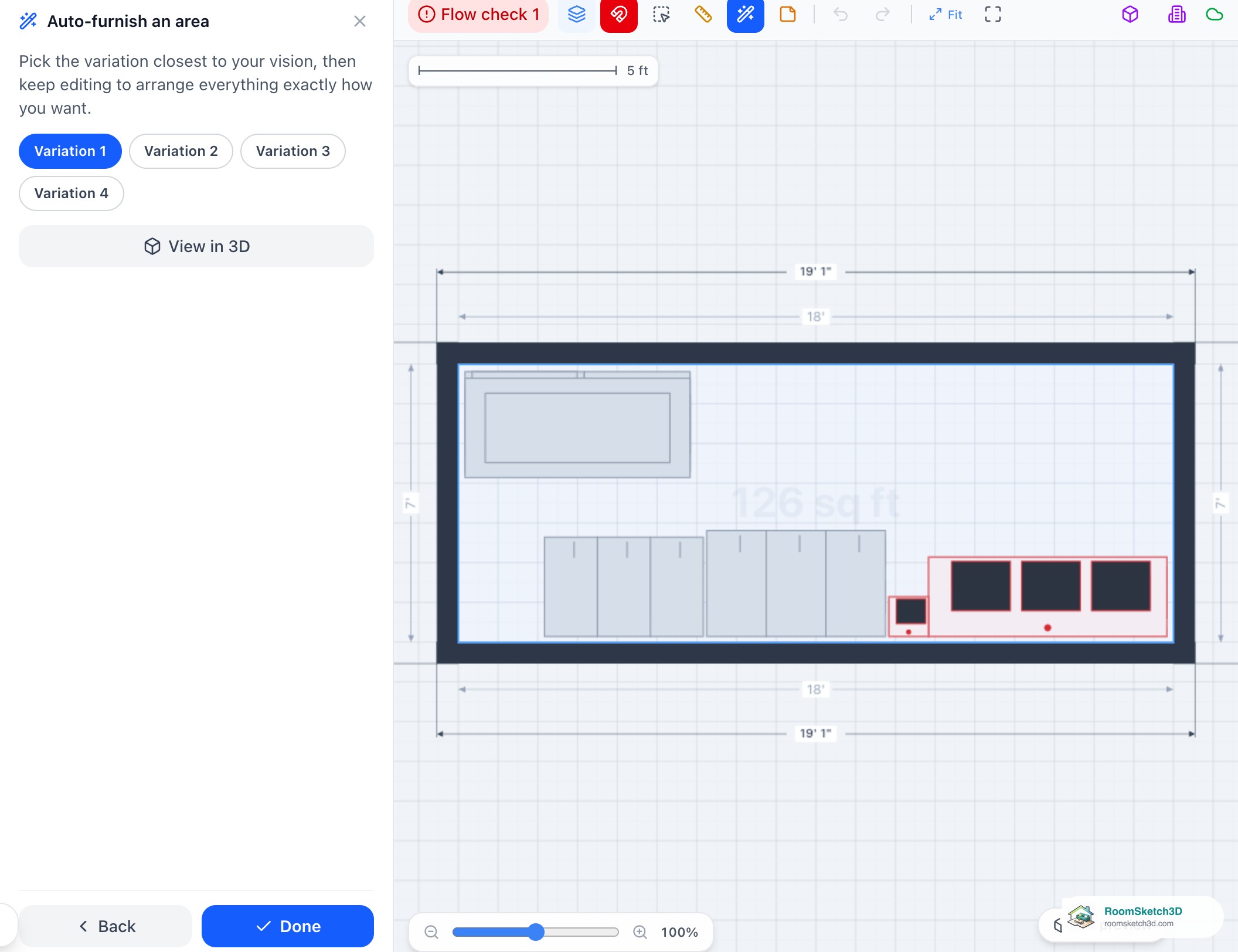This screenshot has width=1238, height=952.
Task: Close the Auto-furnish an area panel
Action: 360,22
